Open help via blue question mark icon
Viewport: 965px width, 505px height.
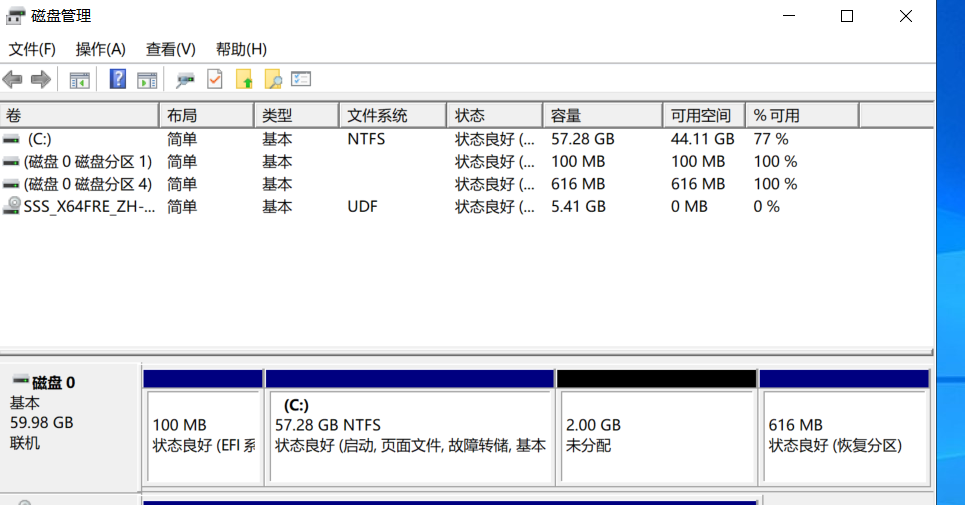coord(118,80)
